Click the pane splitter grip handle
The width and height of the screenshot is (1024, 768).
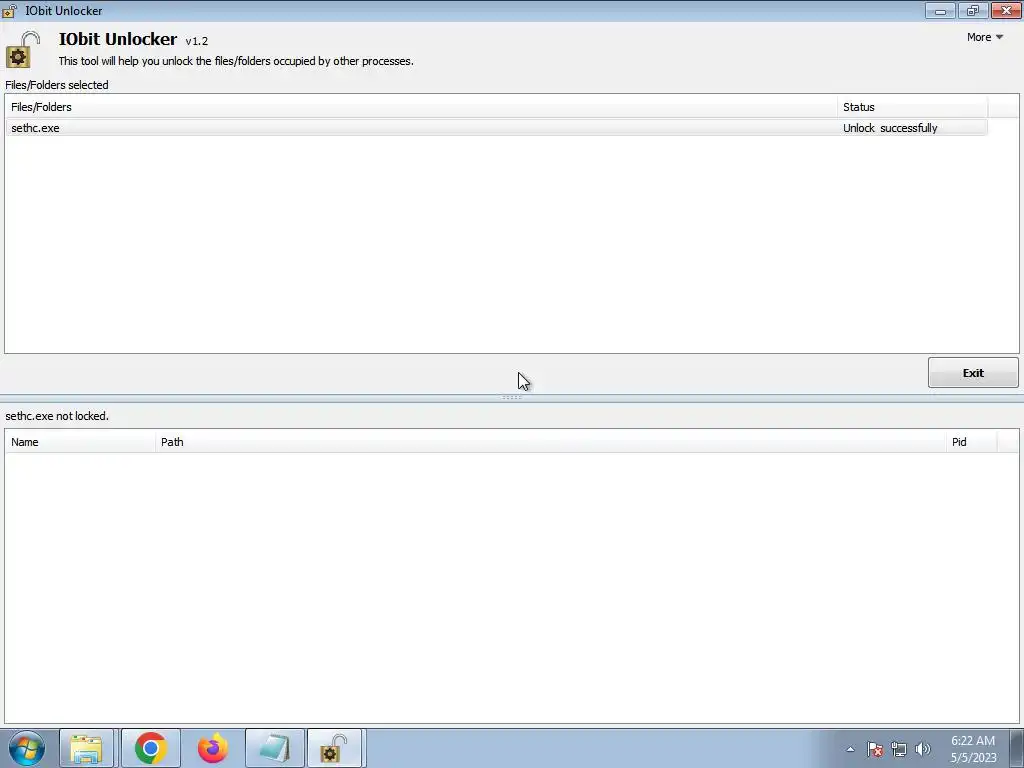(x=511, y=398)
